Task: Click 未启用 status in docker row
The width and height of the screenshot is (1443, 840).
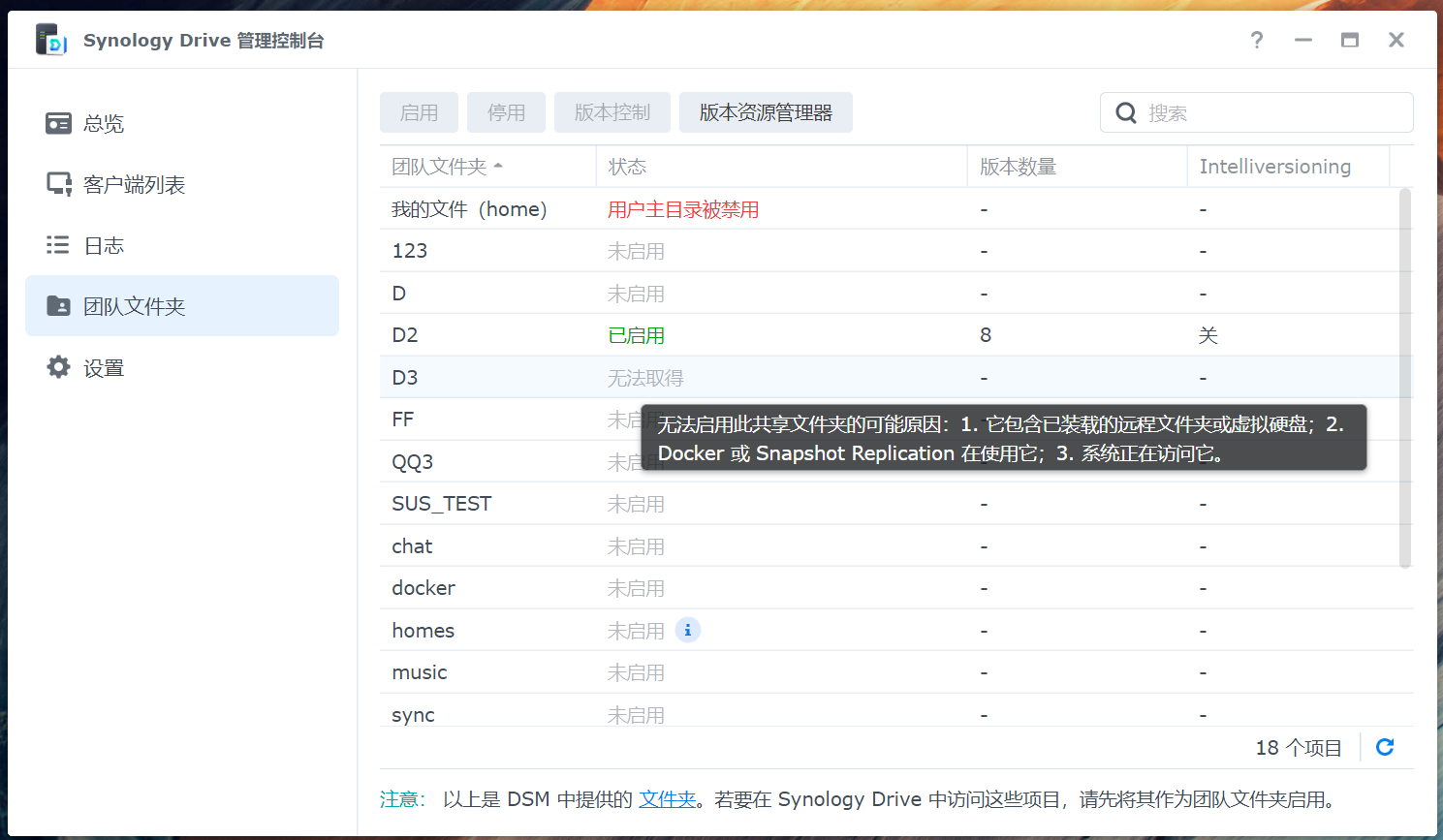Action: (636, 588)
